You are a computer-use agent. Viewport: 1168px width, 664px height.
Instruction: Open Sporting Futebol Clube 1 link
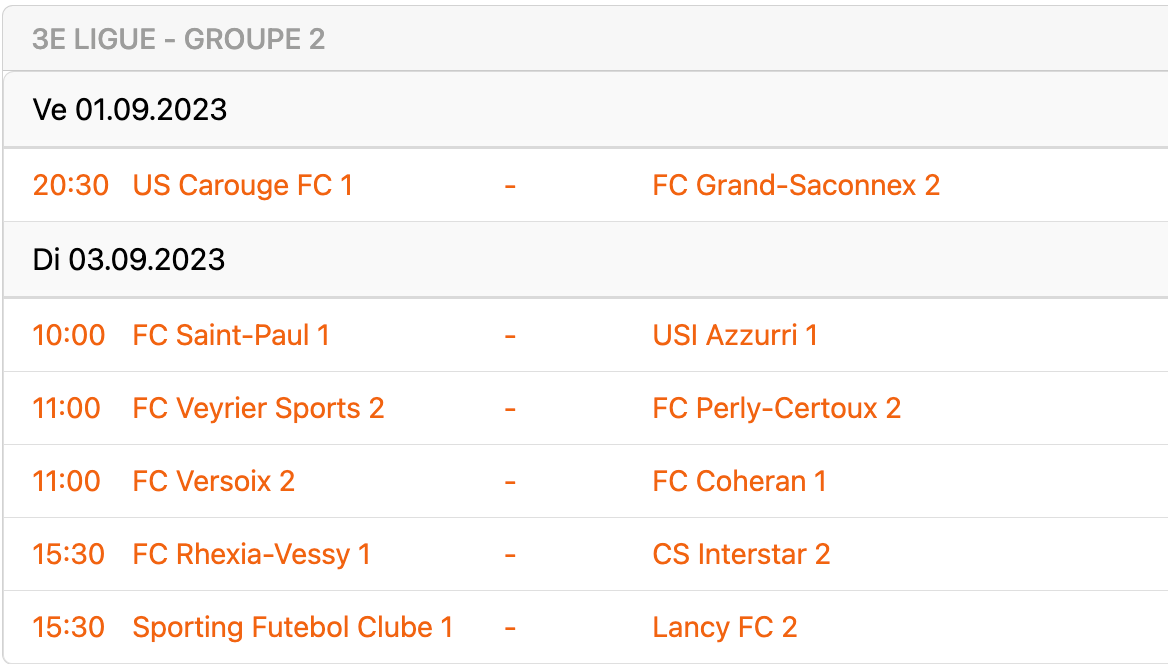293,627
